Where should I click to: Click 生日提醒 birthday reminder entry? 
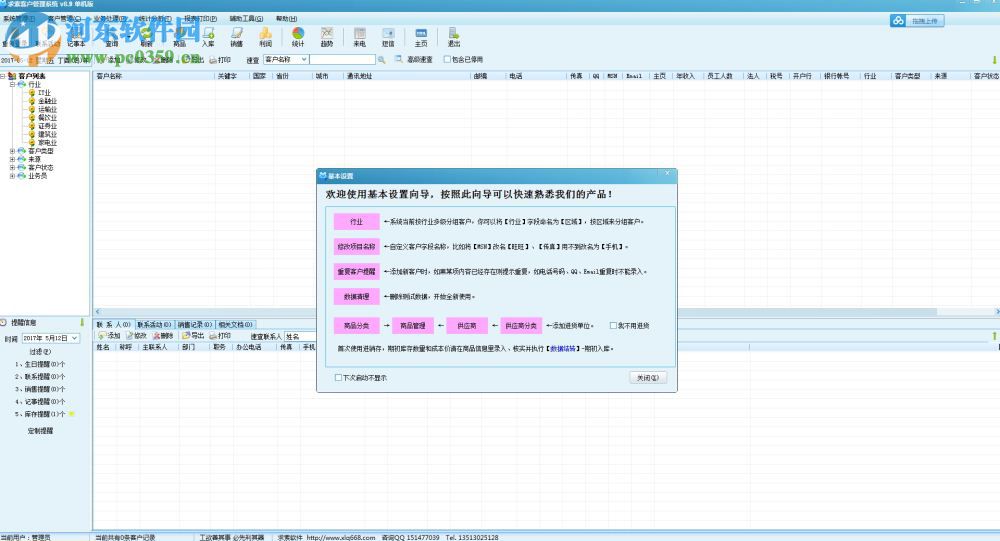pos(40,364)
